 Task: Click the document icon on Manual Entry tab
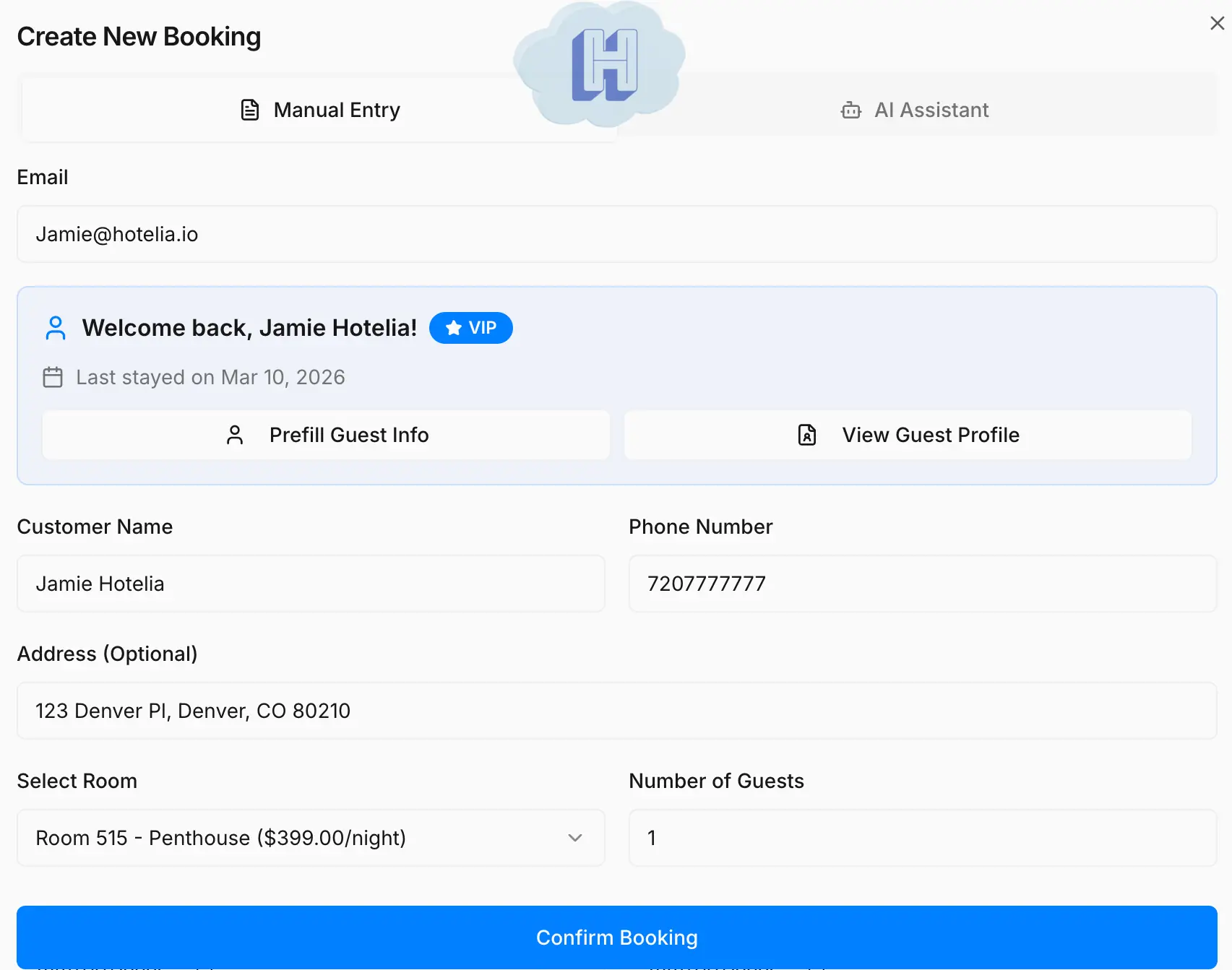pos(249,109)
